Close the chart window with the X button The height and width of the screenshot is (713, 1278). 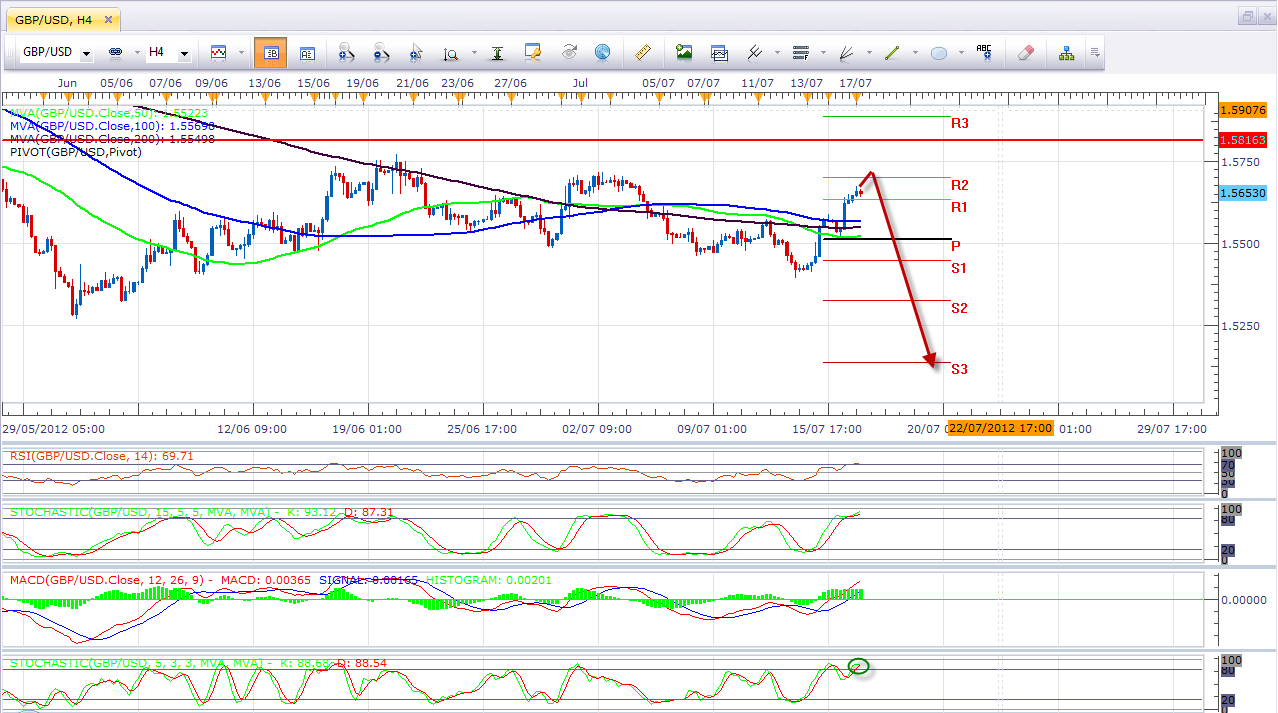1265,16
